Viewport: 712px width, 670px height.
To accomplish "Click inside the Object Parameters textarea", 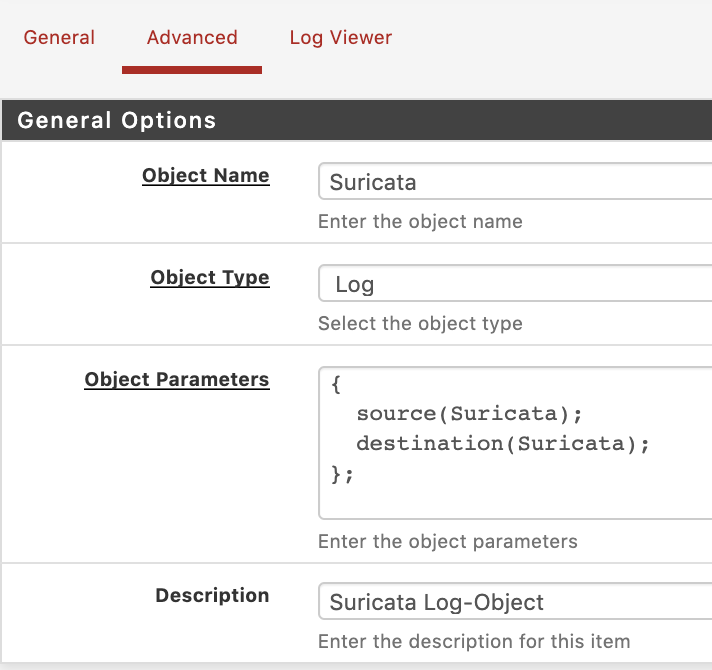I will point(515,443).
